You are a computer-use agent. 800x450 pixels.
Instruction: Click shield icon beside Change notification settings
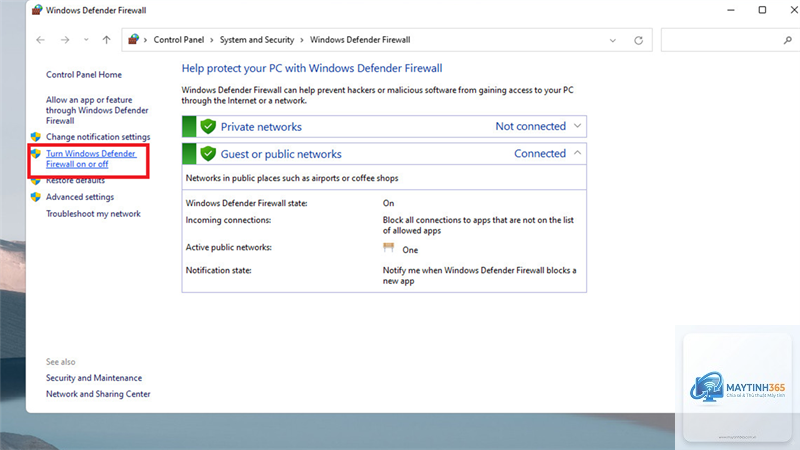coord(36,137)
